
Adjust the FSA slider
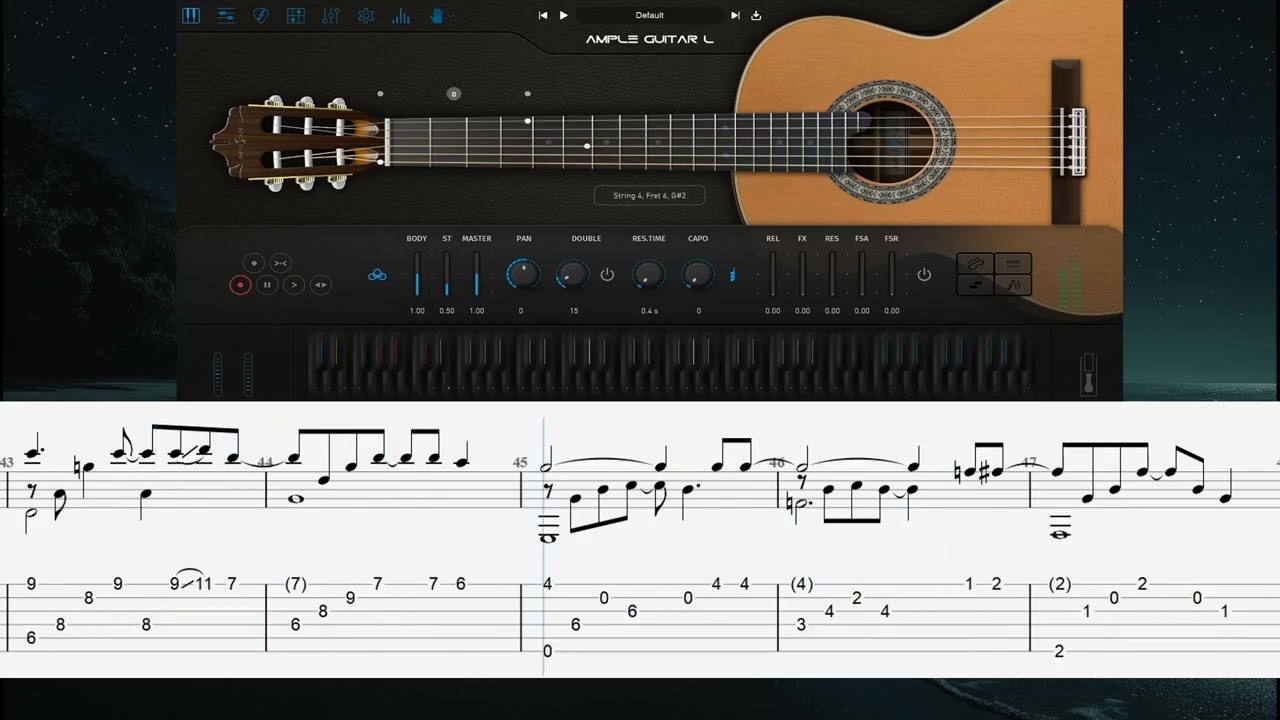pos(862,273)
